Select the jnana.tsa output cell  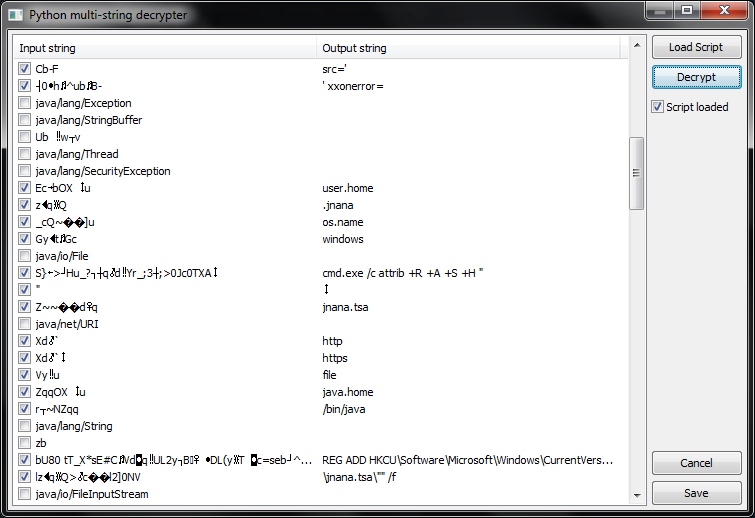click(x=345, y=307)
